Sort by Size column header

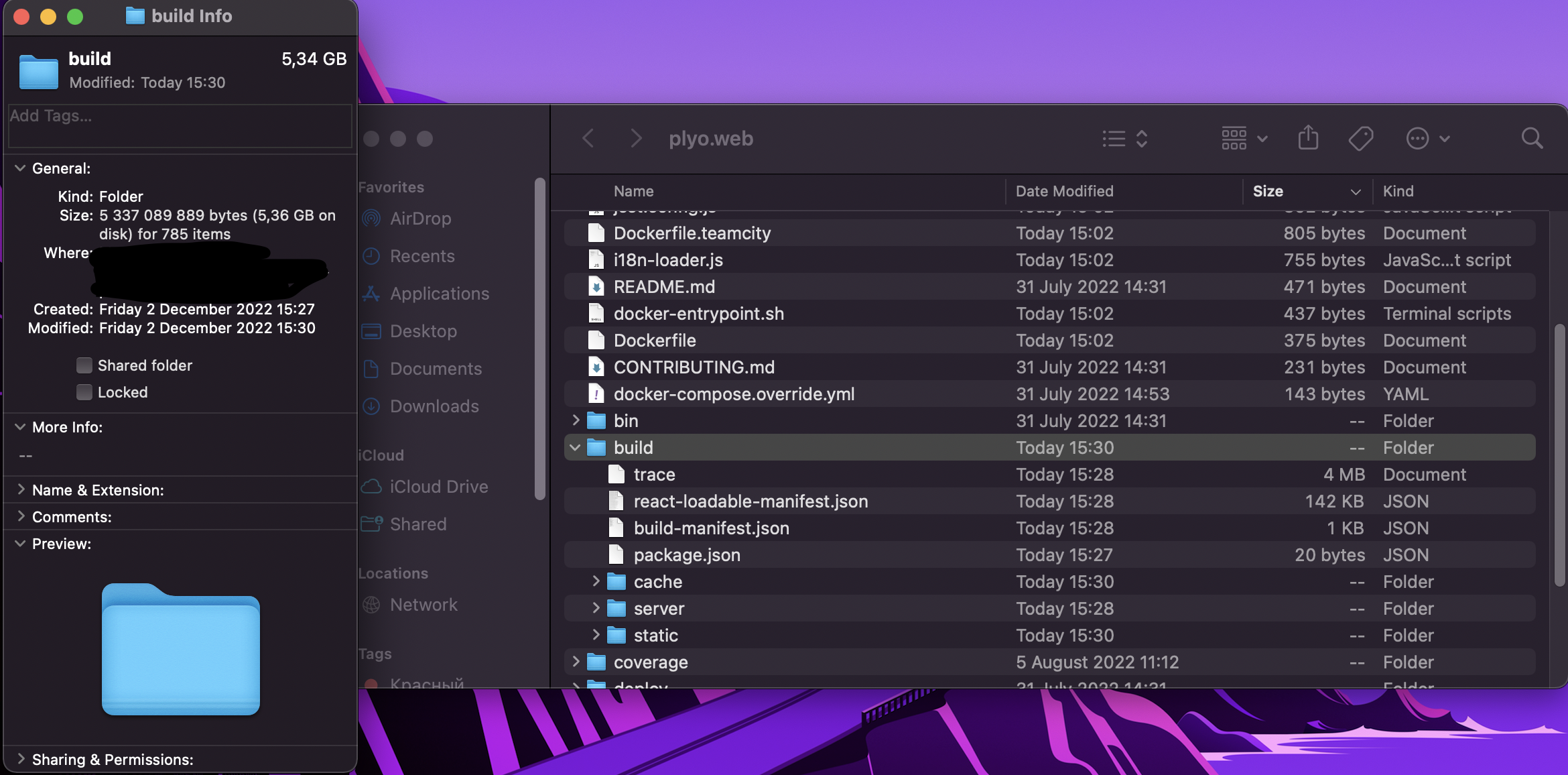pos(1307,191)
